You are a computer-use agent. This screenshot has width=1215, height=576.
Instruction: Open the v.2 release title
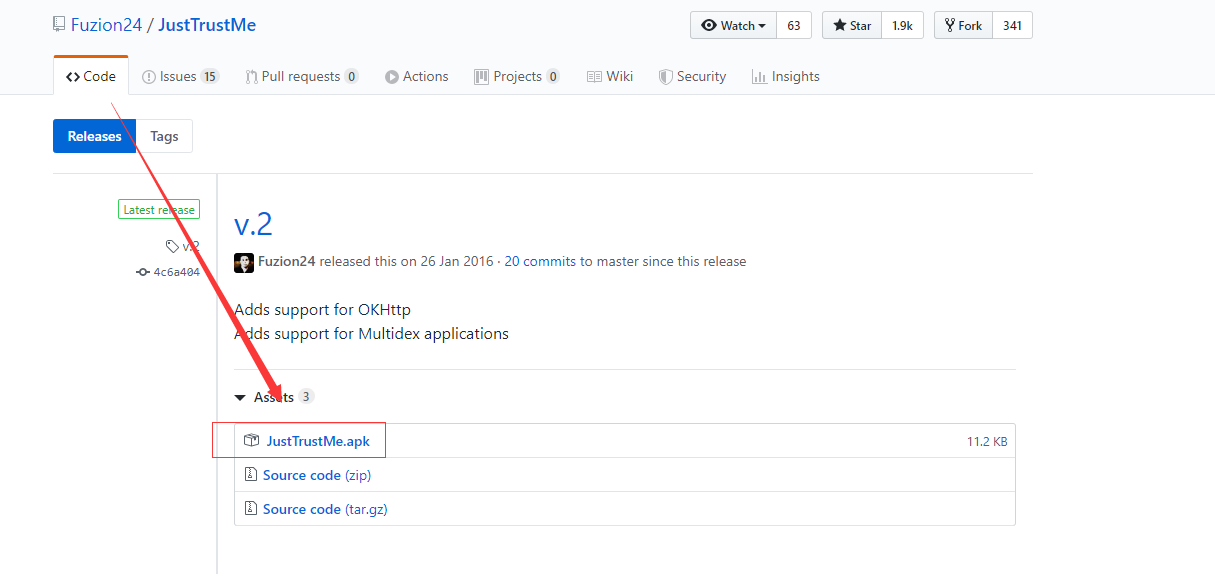tap(253, 222)
